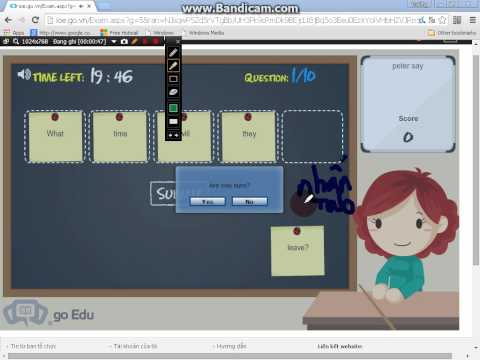
Task: Click the 'What' sticky note
Action: (x=55, y=137)
